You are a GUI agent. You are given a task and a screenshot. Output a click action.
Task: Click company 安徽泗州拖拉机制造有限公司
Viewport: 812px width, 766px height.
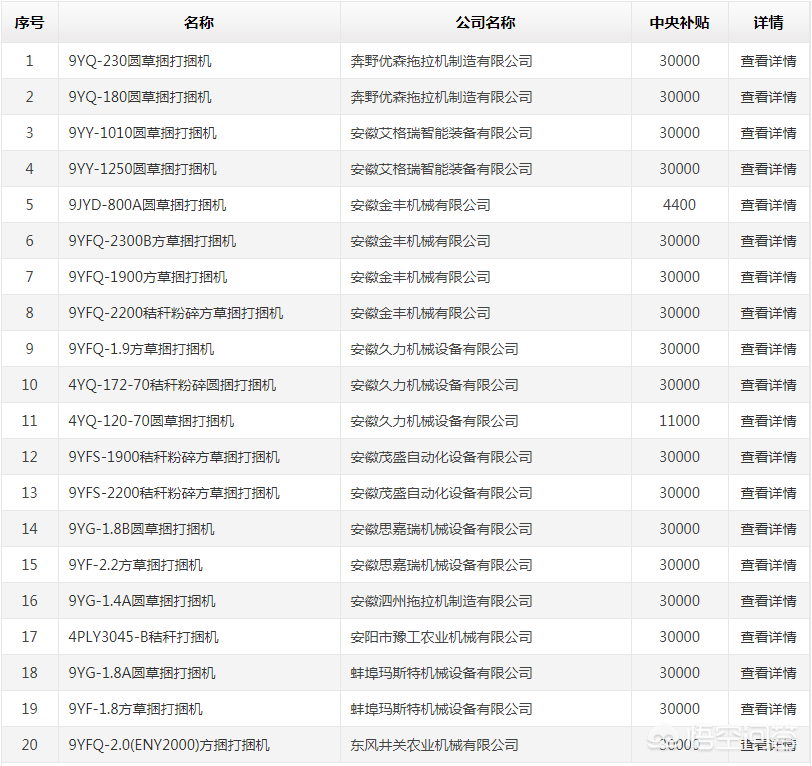pos(441,601)
